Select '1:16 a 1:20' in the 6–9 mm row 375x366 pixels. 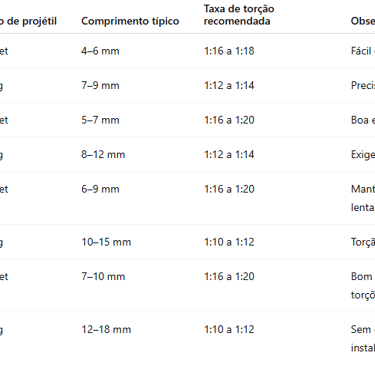point(229,189)
